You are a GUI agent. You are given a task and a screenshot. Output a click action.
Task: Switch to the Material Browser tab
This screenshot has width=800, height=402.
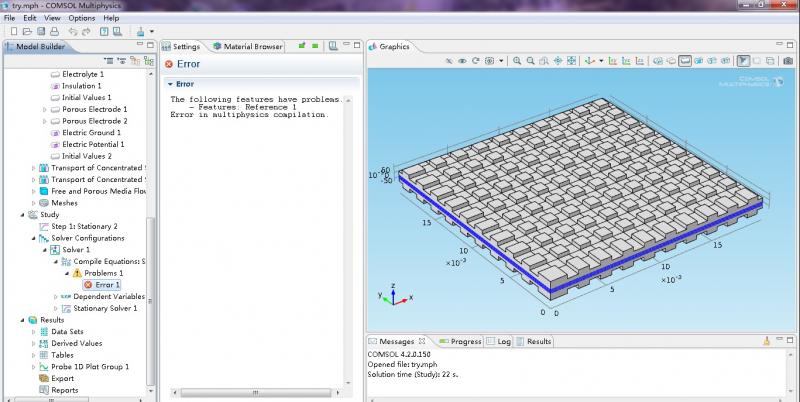point(247,46)
